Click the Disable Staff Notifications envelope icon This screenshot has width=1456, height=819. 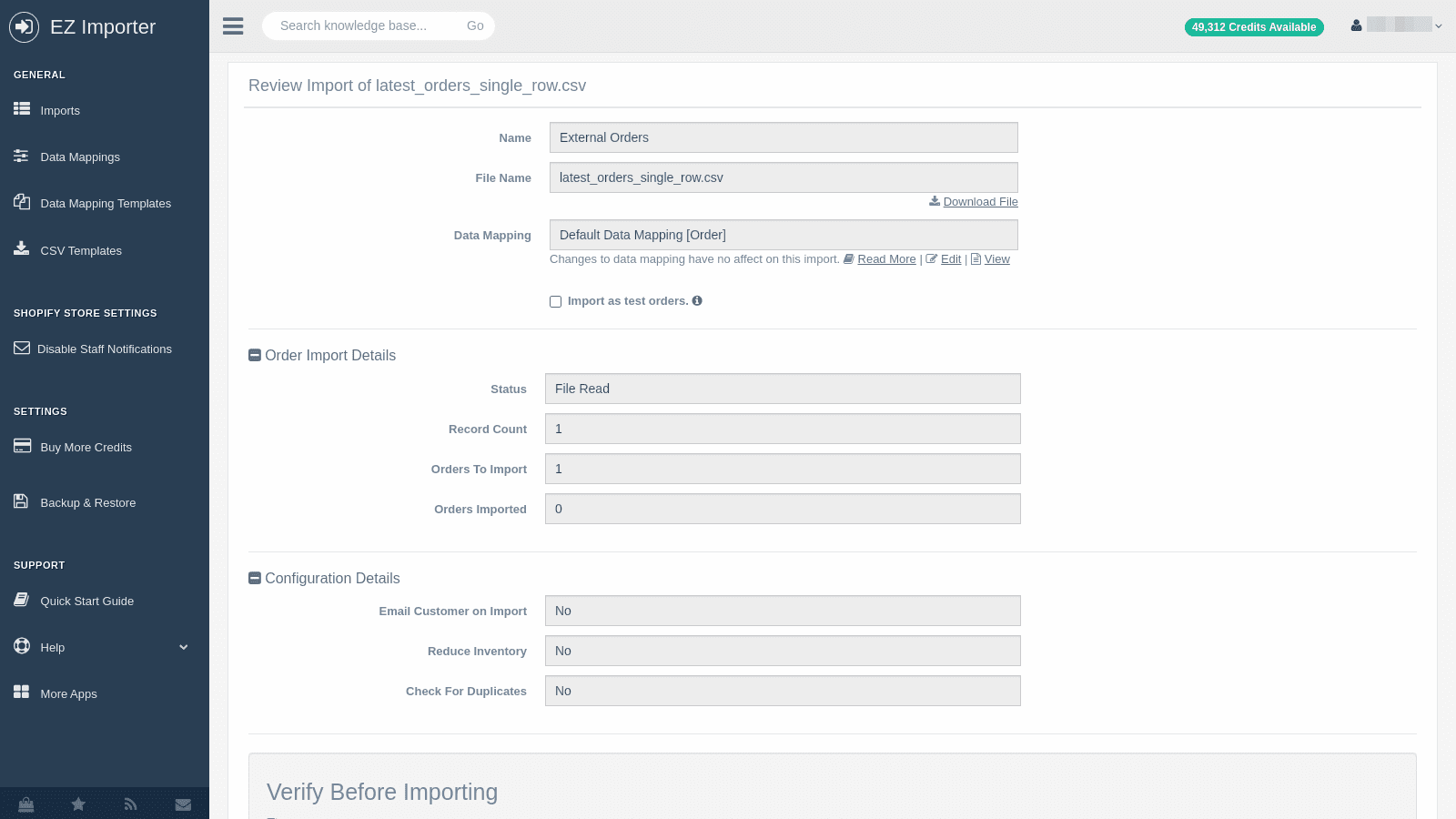(22, 348)
